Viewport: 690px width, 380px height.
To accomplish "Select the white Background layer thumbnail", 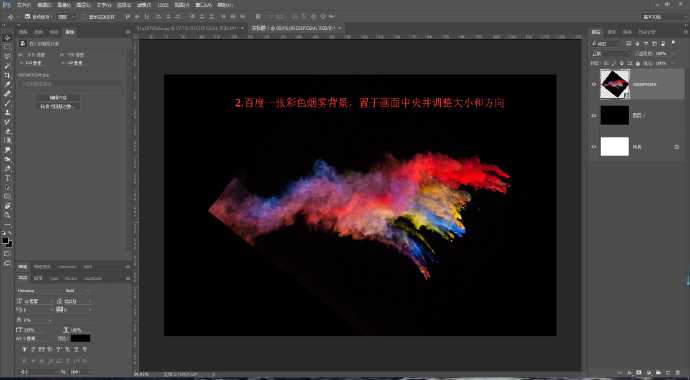I will click(615, 146).
